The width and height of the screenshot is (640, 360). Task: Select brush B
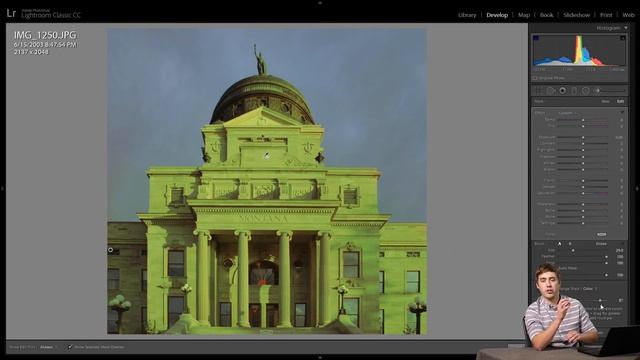(570, 244)
